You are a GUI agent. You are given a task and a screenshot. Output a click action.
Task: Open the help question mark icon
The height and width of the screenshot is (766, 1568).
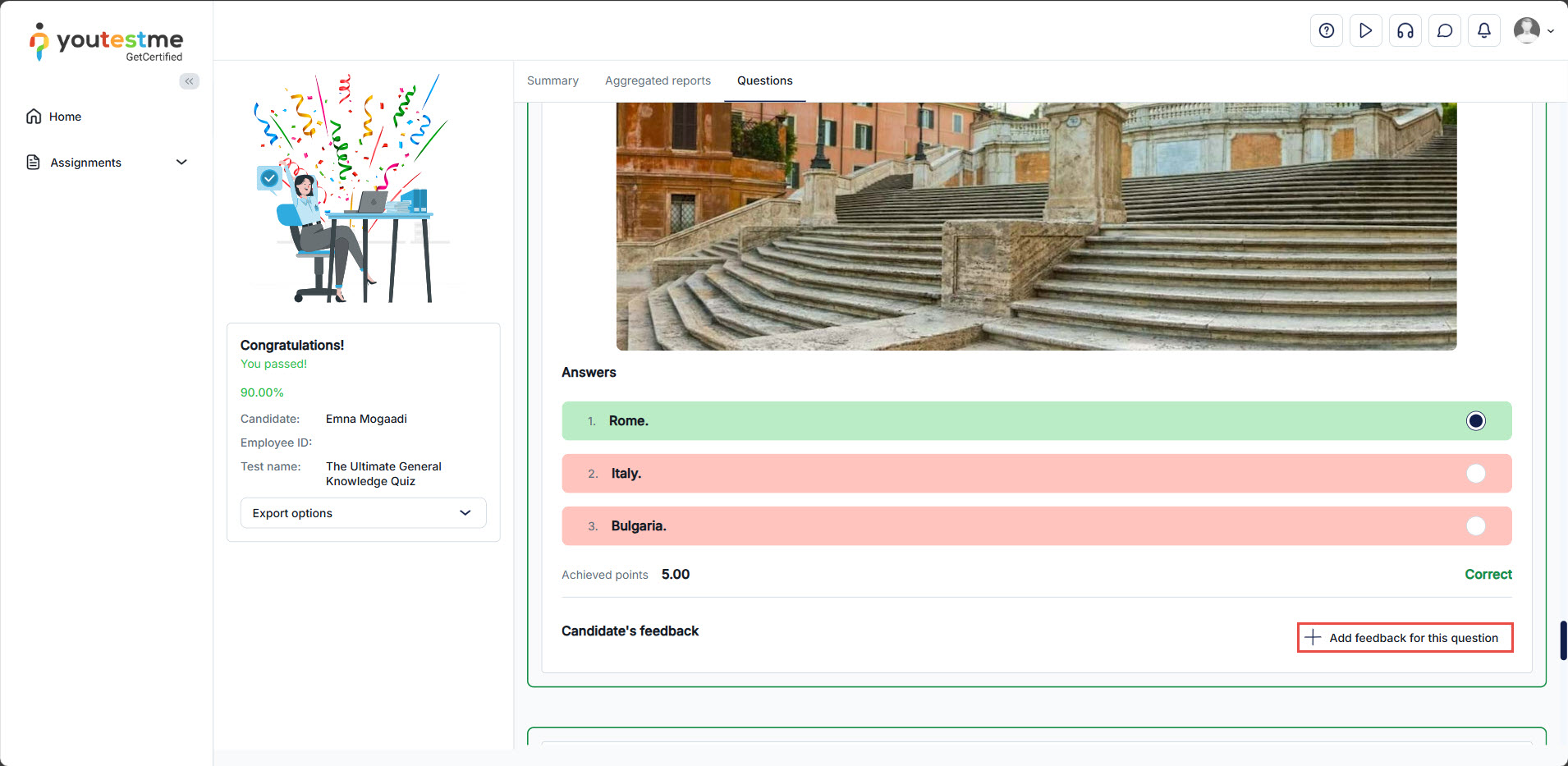pos(1326,31)
